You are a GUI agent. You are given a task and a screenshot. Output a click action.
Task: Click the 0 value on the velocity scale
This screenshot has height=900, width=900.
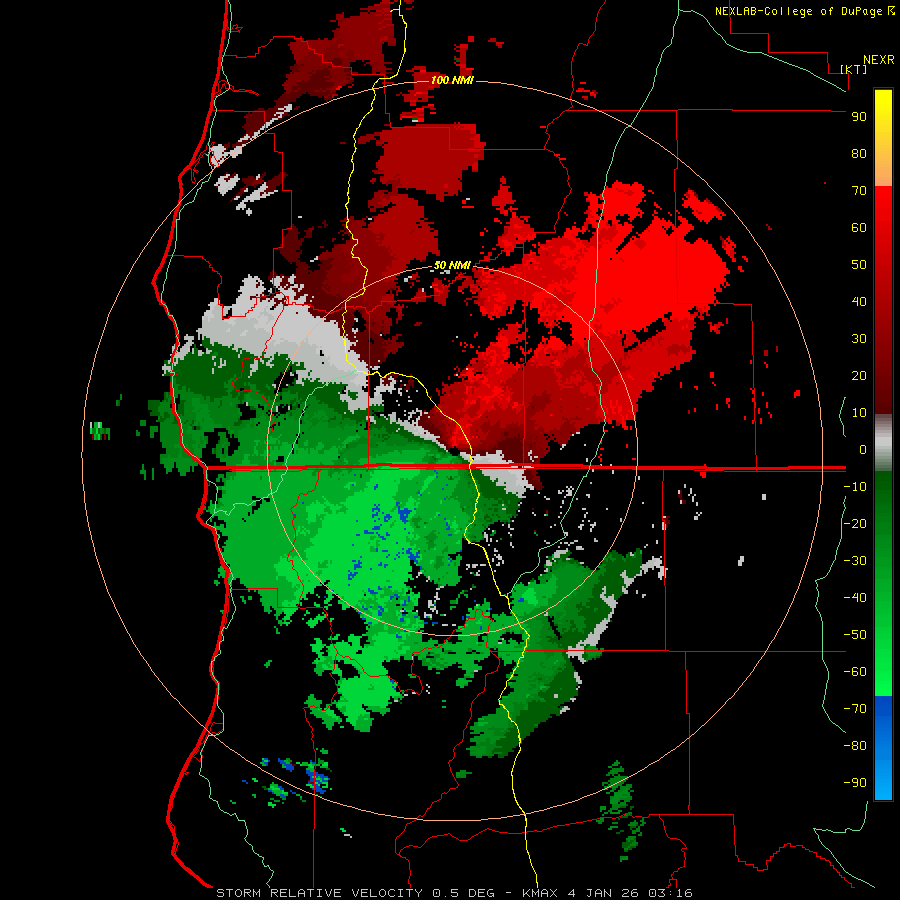click(863, 449)
